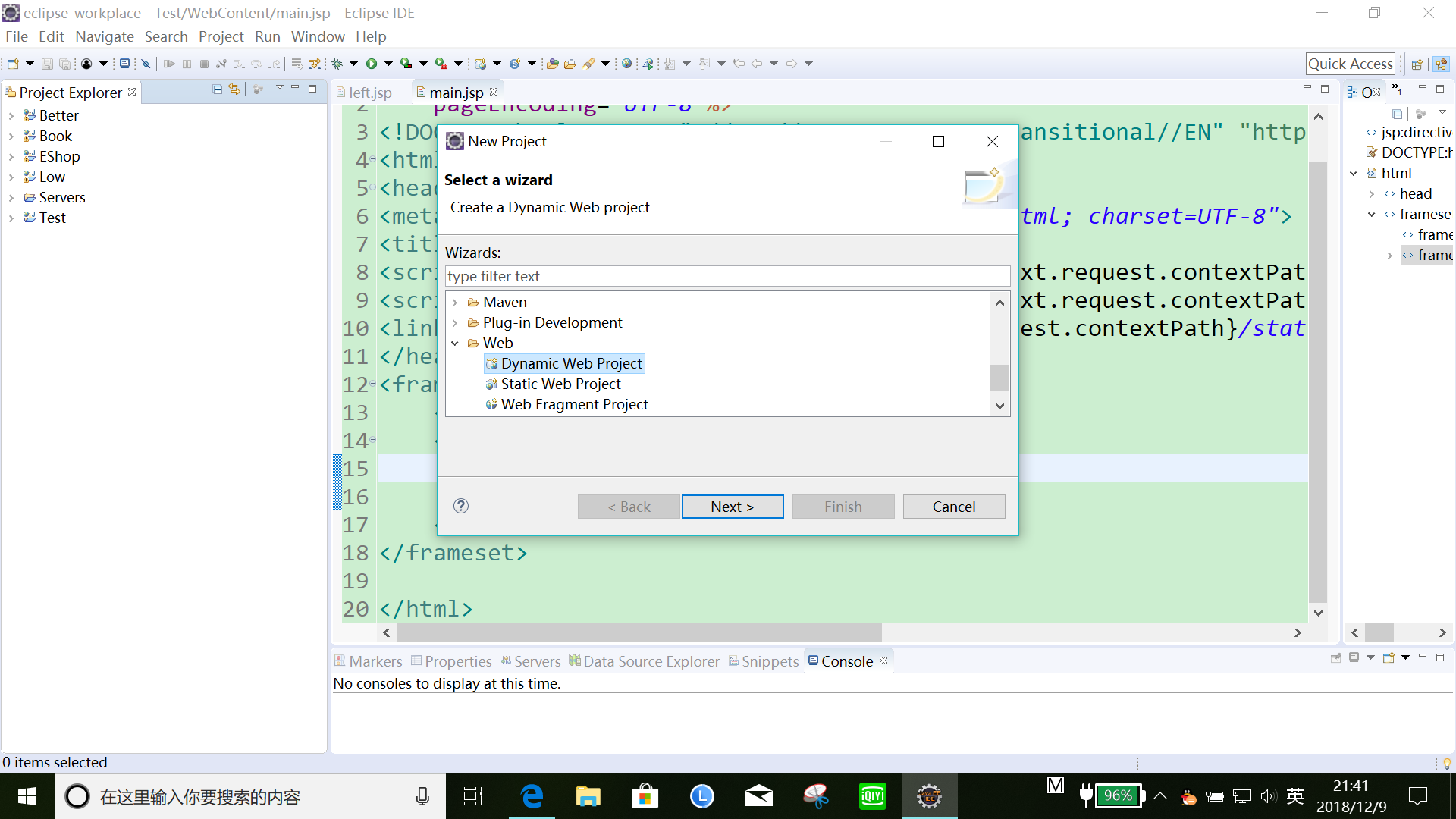The width and height of the screenshot is (1456, 819).
Task: Expand the Maven wizard category
Action: click(x=455, y=303)
